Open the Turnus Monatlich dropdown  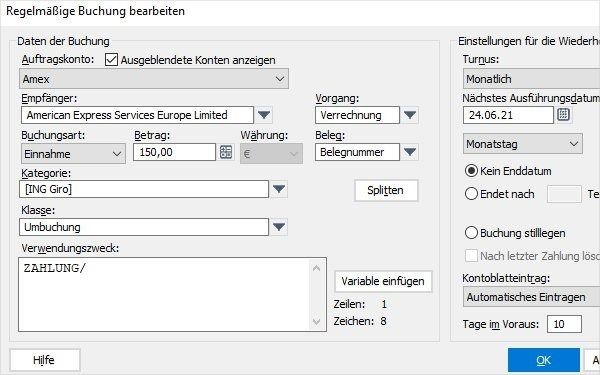pos(532,79)
